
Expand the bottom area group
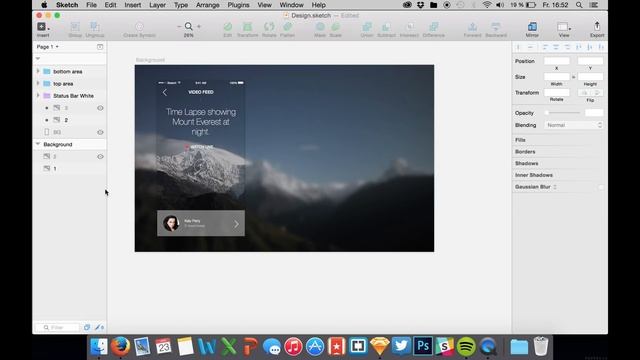point(38,71)
